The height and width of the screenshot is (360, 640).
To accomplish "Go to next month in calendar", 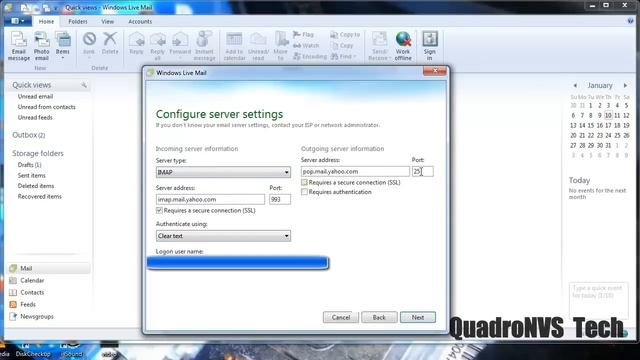I will 625,86.
